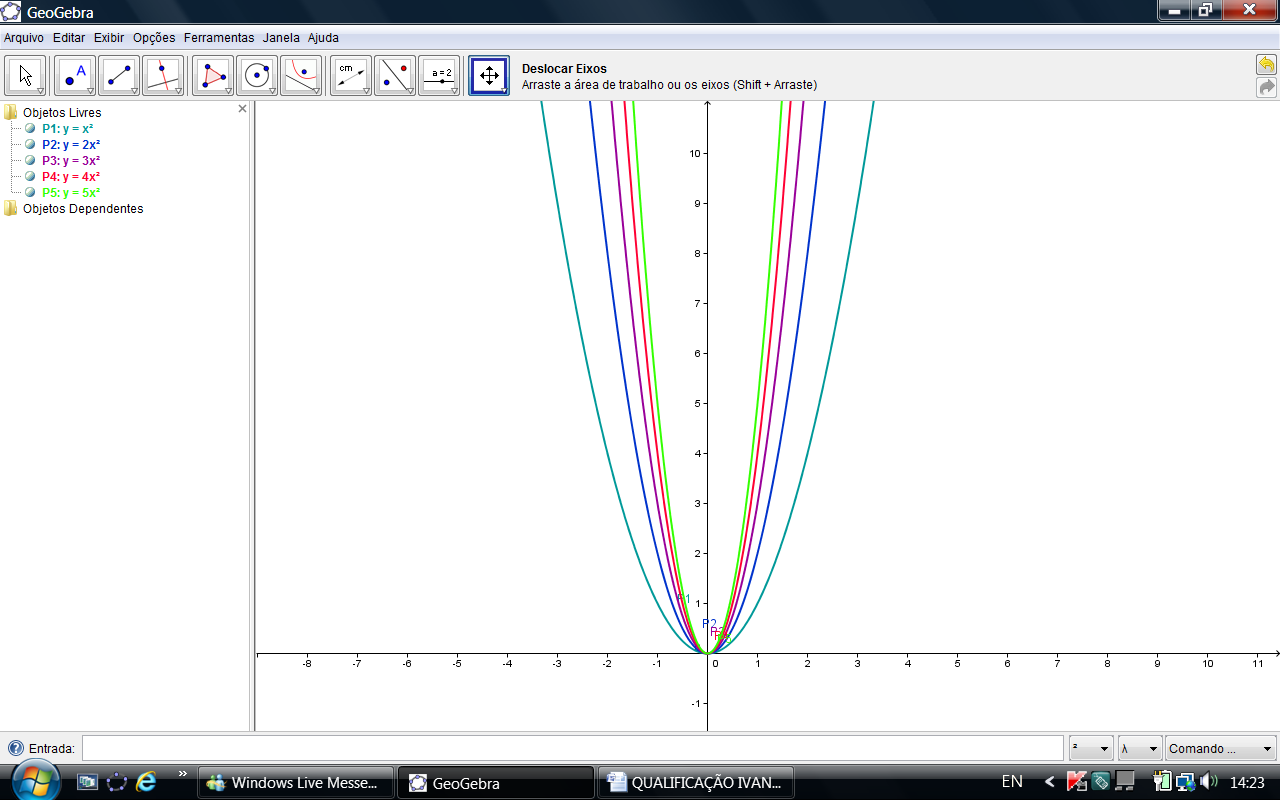This screenshot has width=1280, height=800.
Task: Select the Circle with center tool
Action: tap(257, 76)
